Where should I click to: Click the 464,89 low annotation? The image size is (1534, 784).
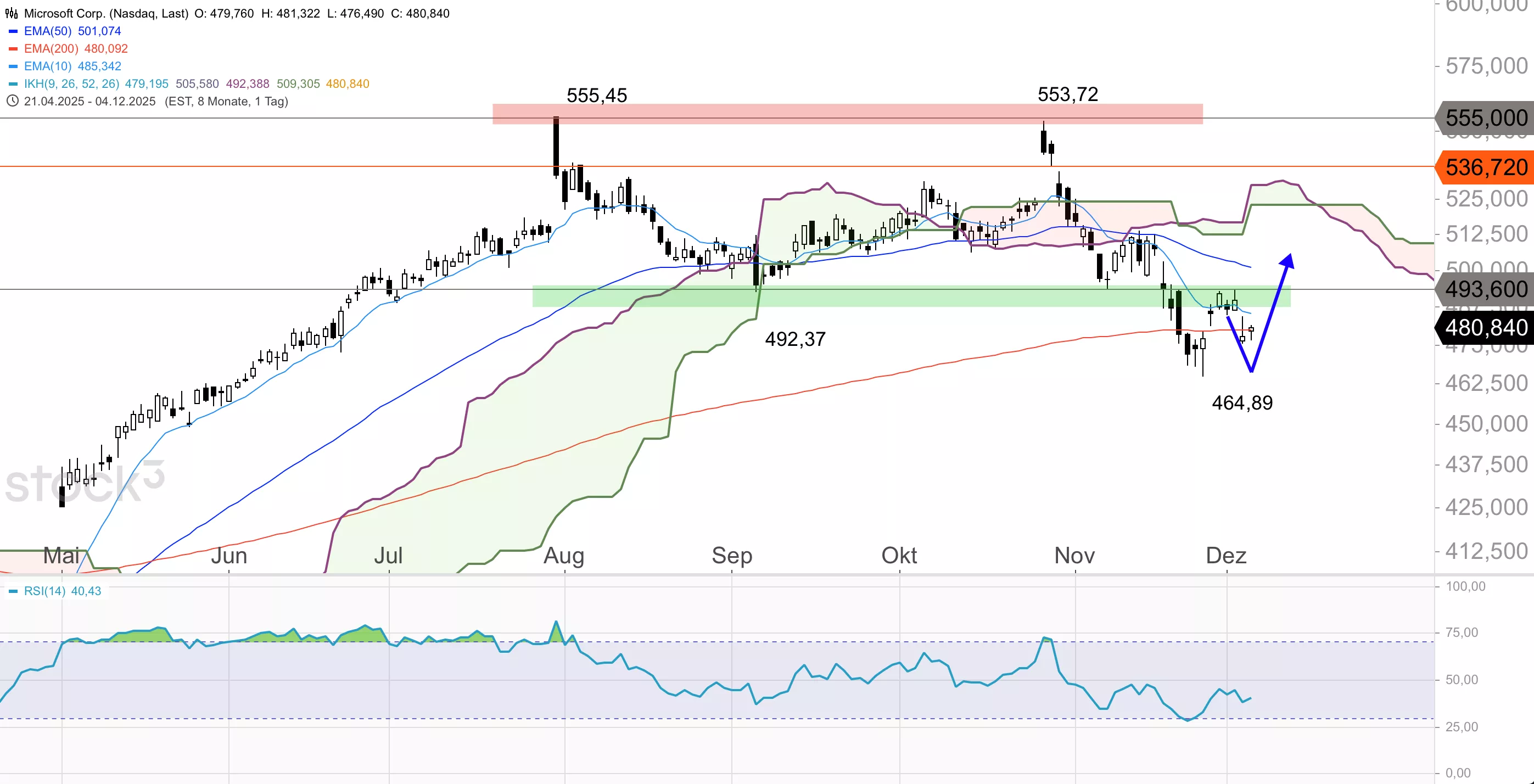pos(1242,403)
